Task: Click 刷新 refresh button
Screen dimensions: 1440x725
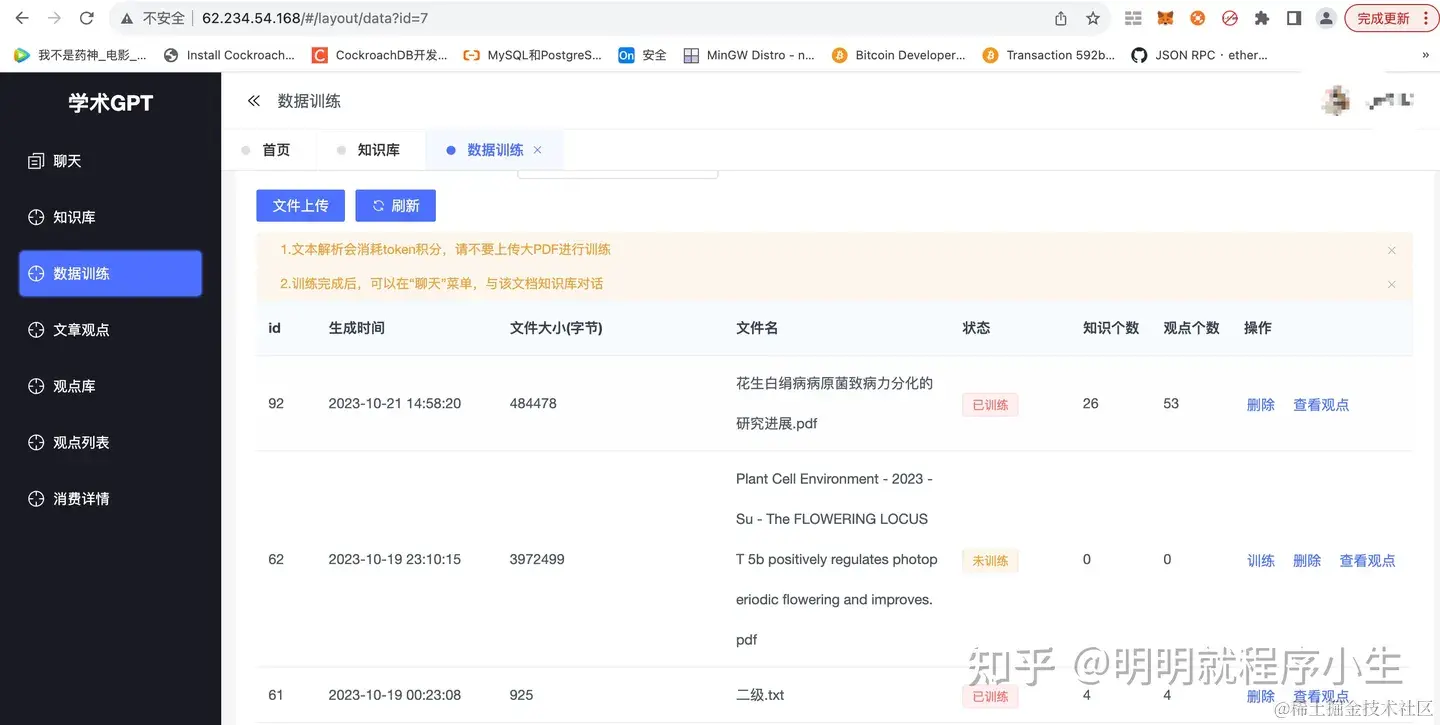Action: [395, 205]
